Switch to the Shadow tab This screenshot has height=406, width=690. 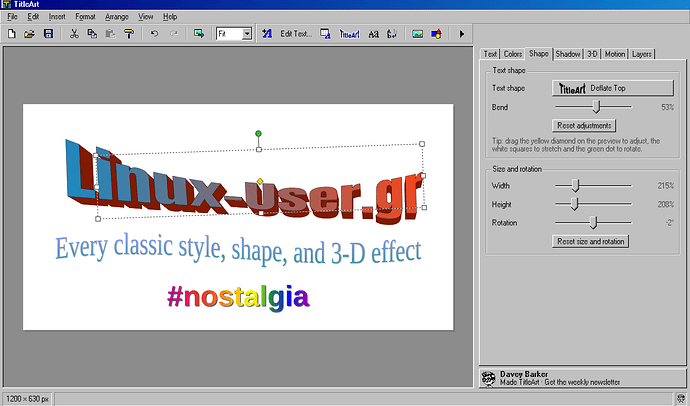coord(568,54)
